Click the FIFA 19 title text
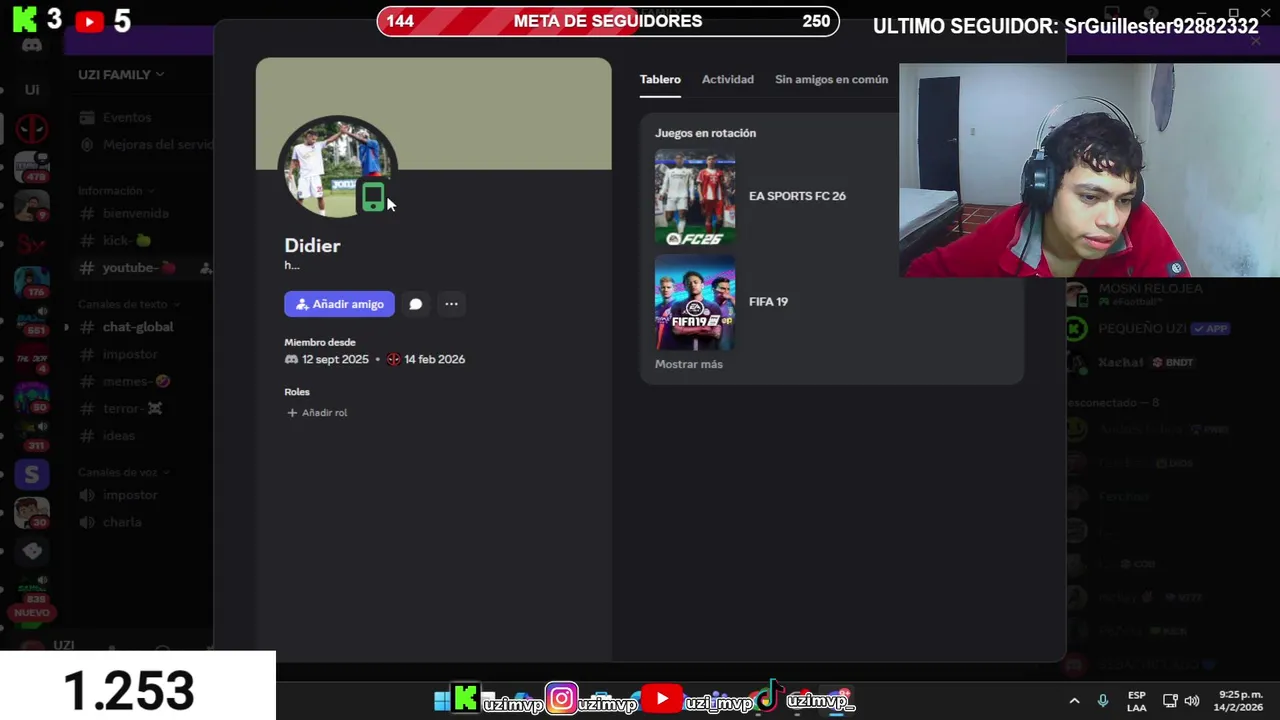 point(768,302)
